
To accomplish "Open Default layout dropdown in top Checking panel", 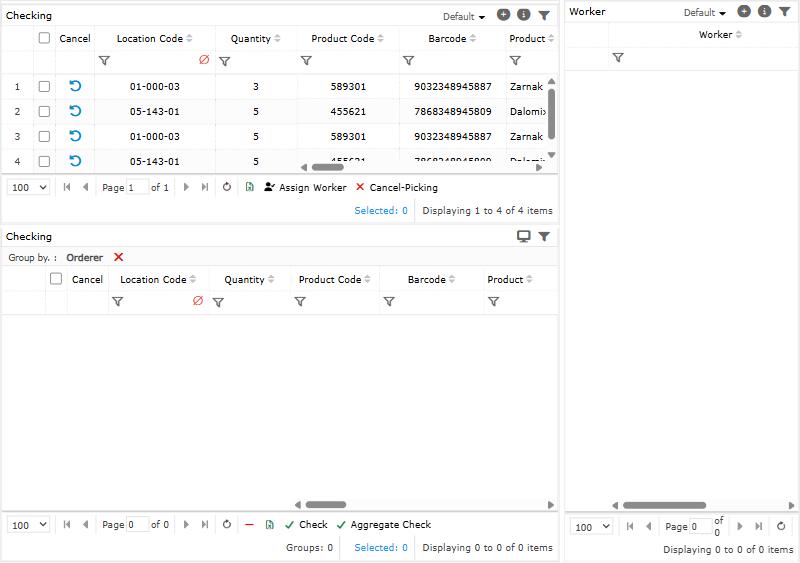I will point(464,16).
